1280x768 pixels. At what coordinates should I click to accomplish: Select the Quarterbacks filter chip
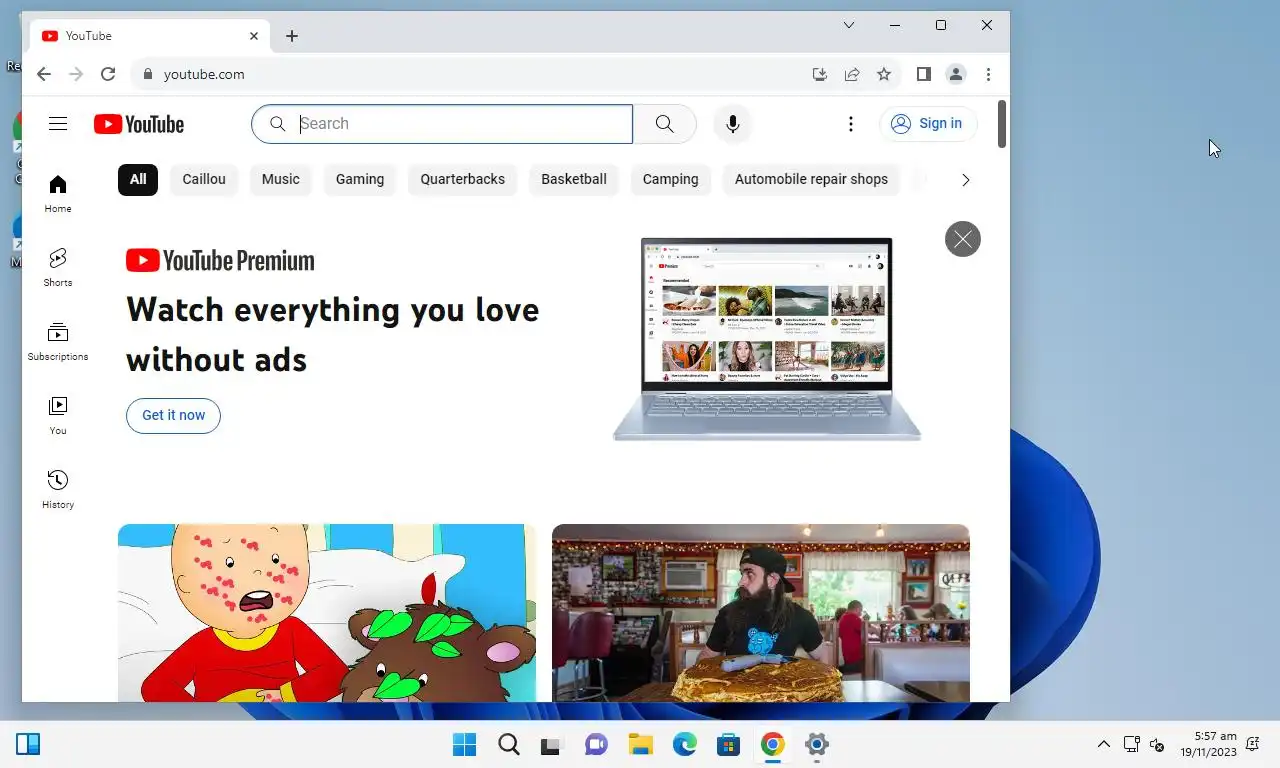[463, 179]
